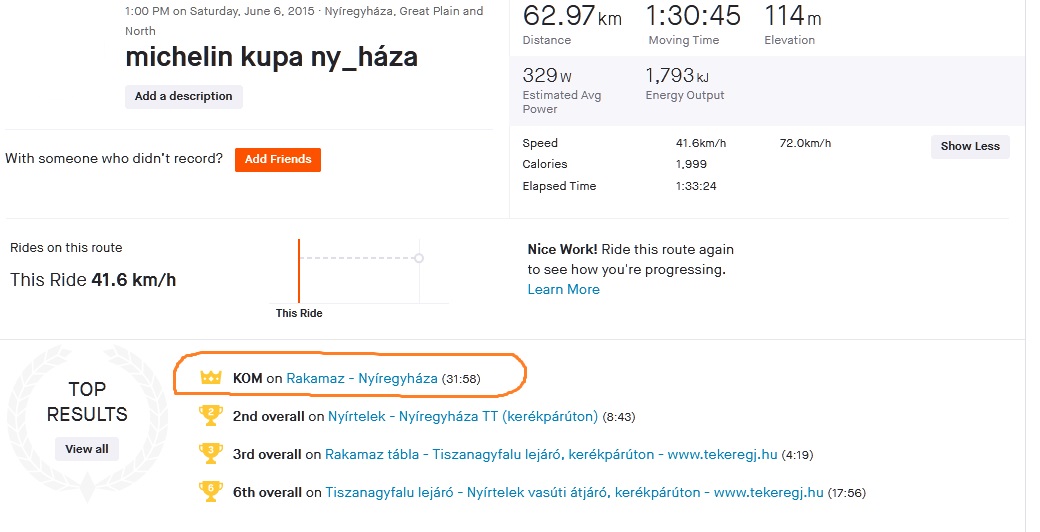Image resolution: width=1040 pixels, height=532 pixels.
Task: Click the 1:30:45 Moving Time stat
Action: 692,17
